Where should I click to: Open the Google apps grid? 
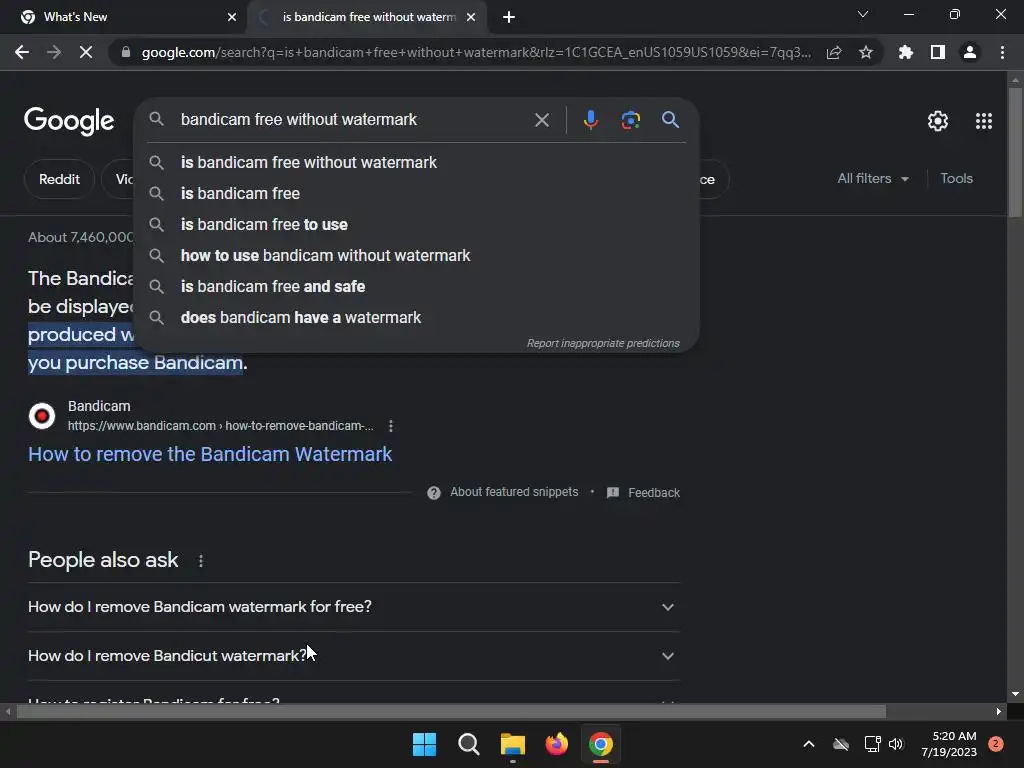[x=984, y=121]
